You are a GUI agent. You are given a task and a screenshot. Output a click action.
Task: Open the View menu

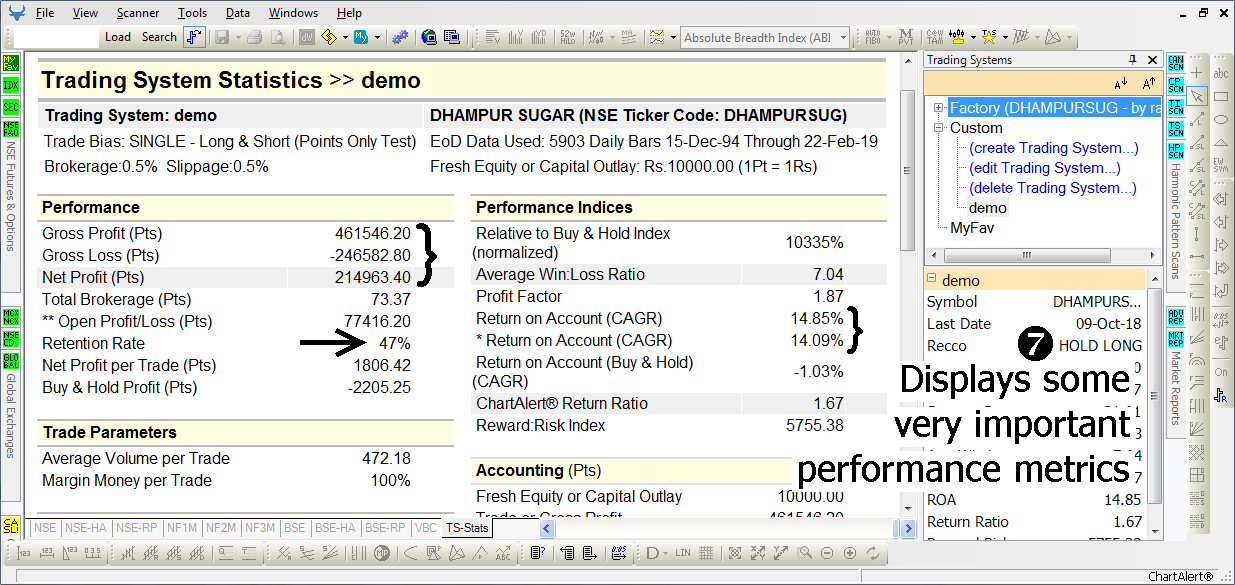click(x=85, y=13)
